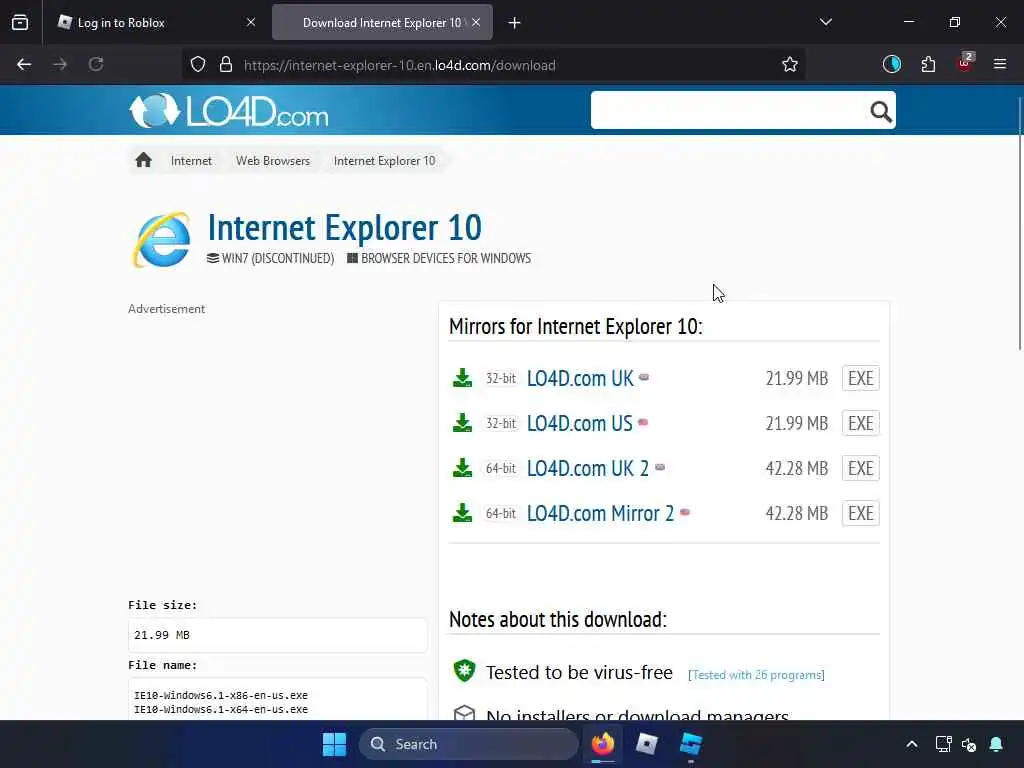
Task: Go to LO4D.com homepage via logo
Action: point(229,111)
